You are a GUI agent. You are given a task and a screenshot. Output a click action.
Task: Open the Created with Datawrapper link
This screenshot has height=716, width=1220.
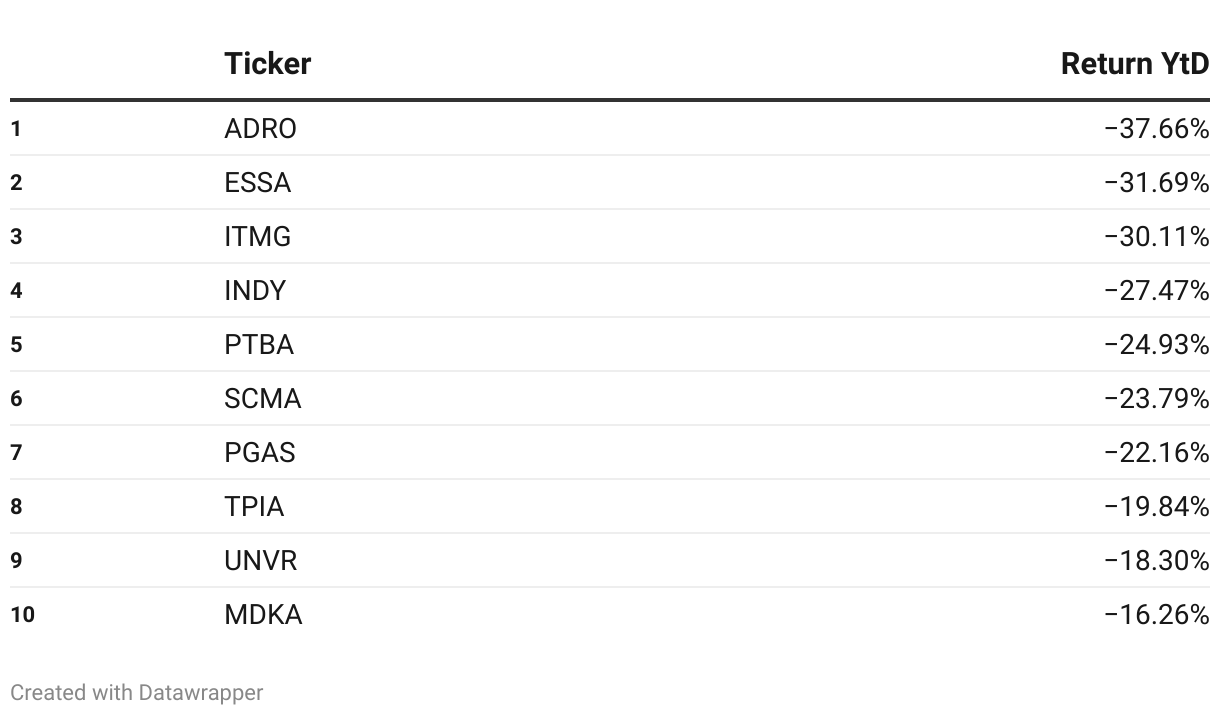click(x=137, y=692)
